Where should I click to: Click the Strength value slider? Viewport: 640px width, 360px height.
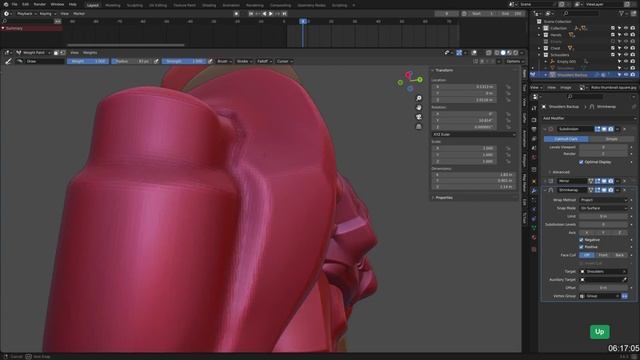[x=184, y=61]
